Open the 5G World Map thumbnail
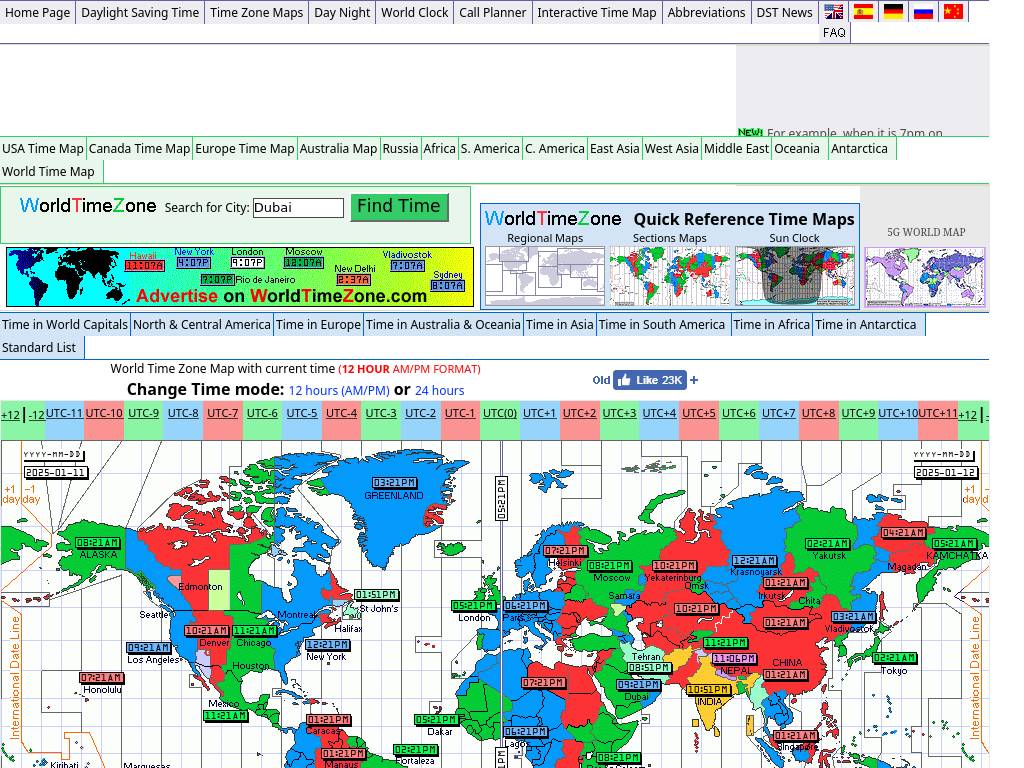 (925, 277)
